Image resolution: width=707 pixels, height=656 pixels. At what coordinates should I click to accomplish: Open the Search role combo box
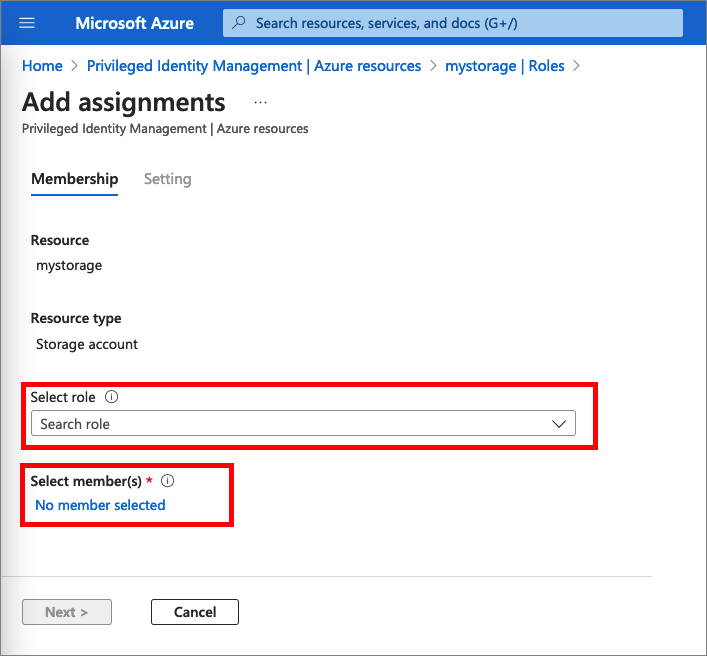coord(303,423)
